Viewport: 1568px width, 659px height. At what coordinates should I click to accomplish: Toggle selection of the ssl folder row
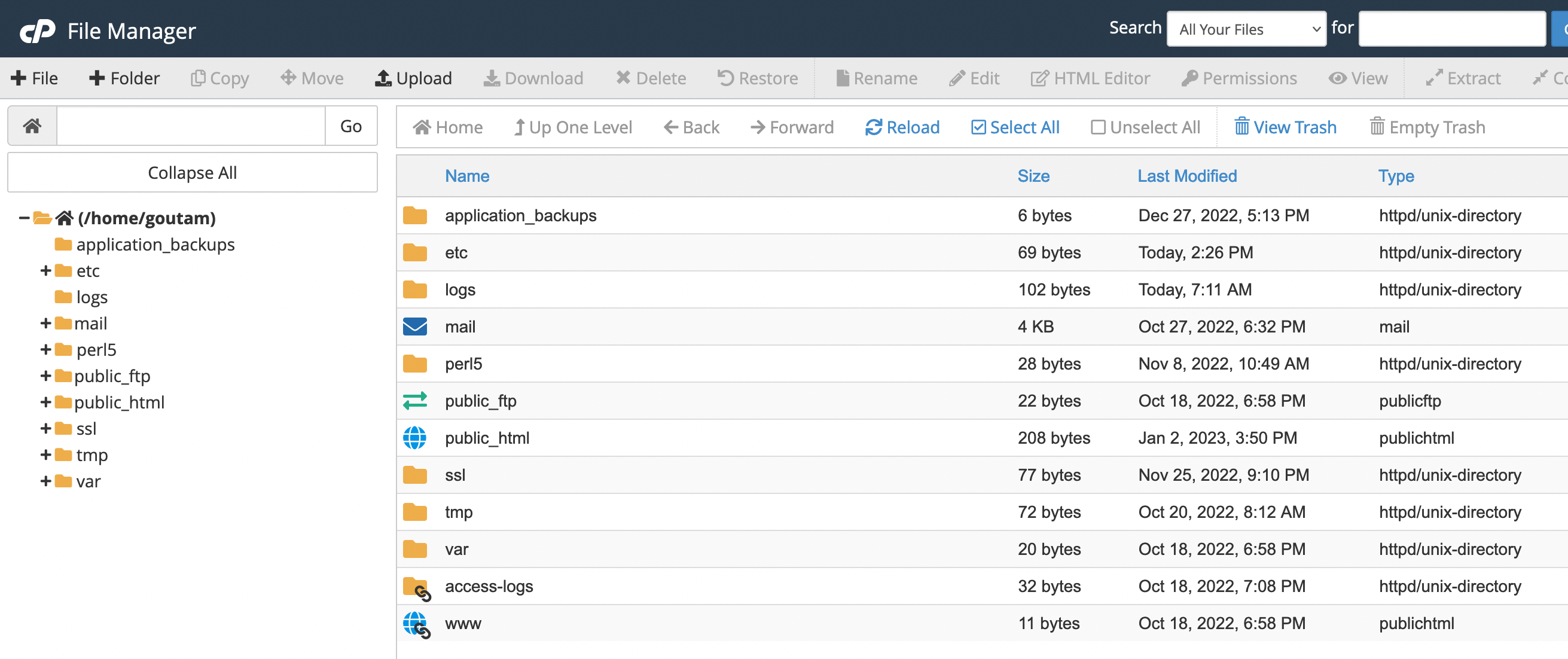point(730,475)
